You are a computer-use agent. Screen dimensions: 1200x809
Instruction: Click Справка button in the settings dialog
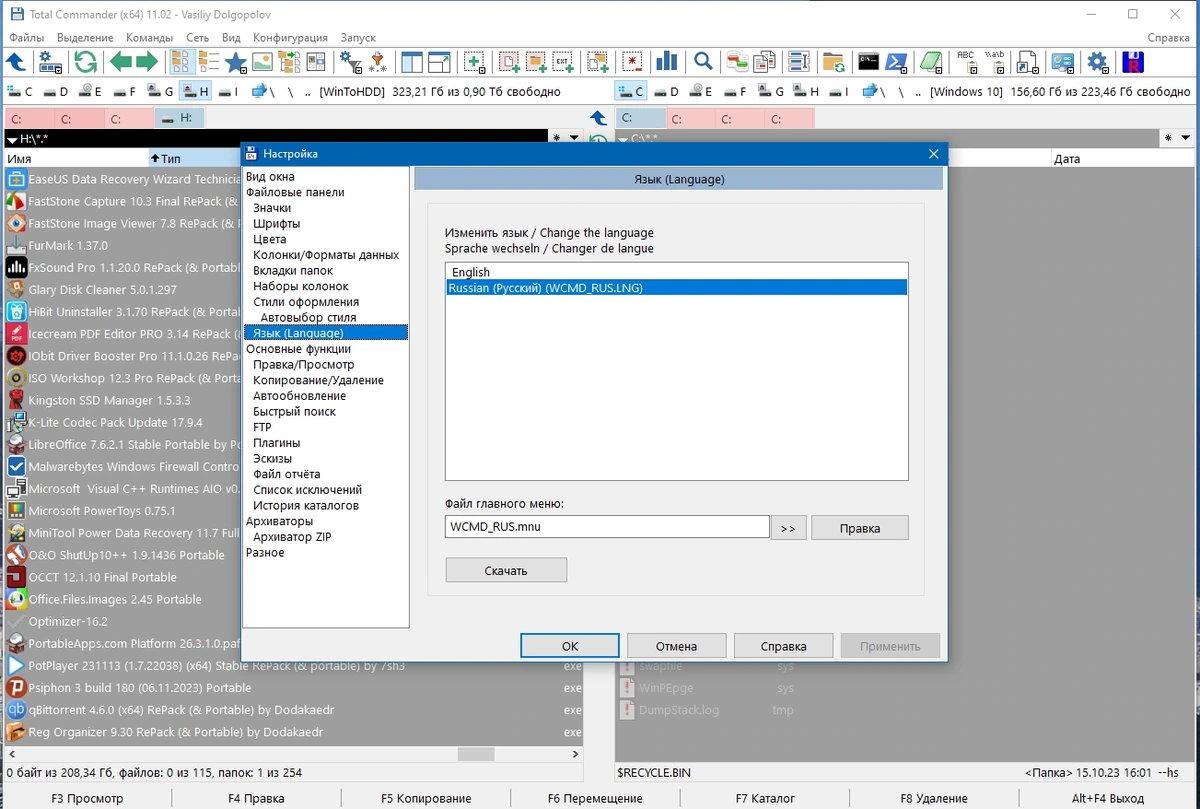[x=784, y=646]
